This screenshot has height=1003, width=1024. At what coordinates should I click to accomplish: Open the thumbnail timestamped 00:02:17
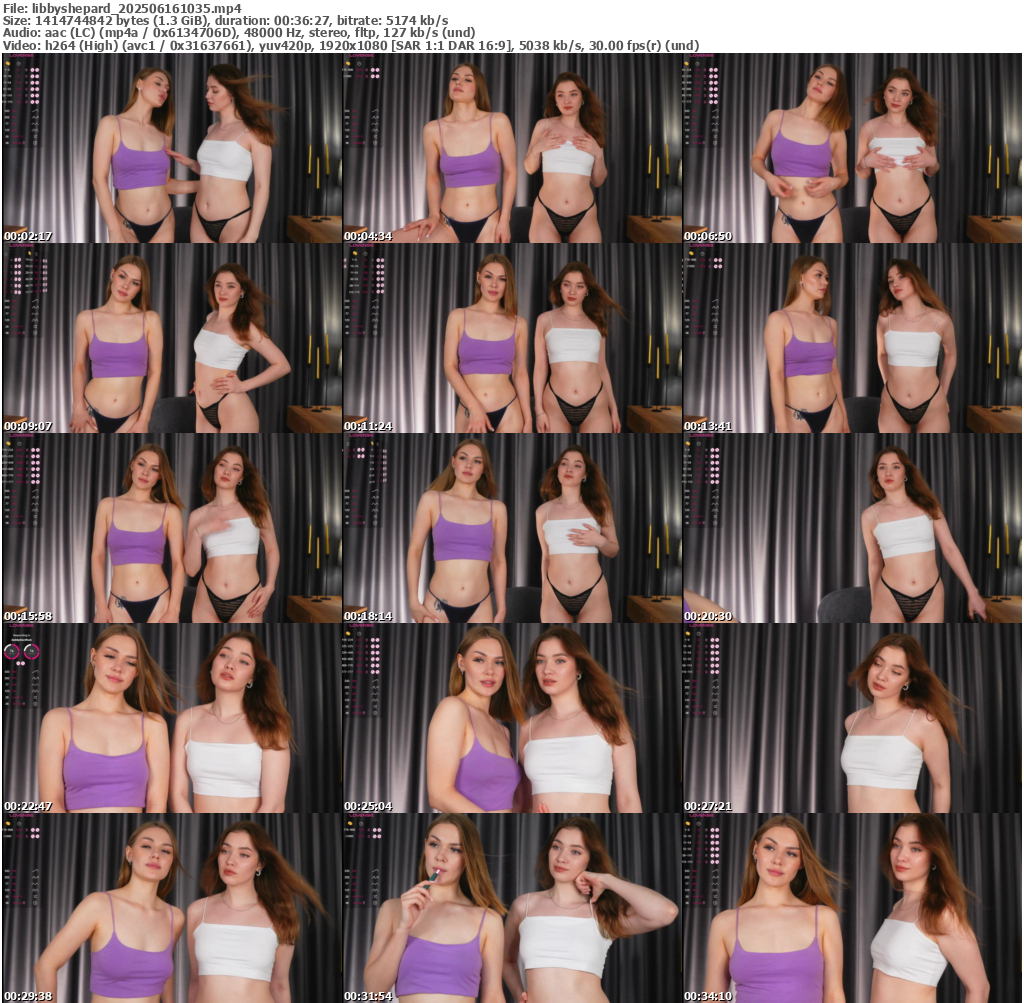(x=171, y=148)
